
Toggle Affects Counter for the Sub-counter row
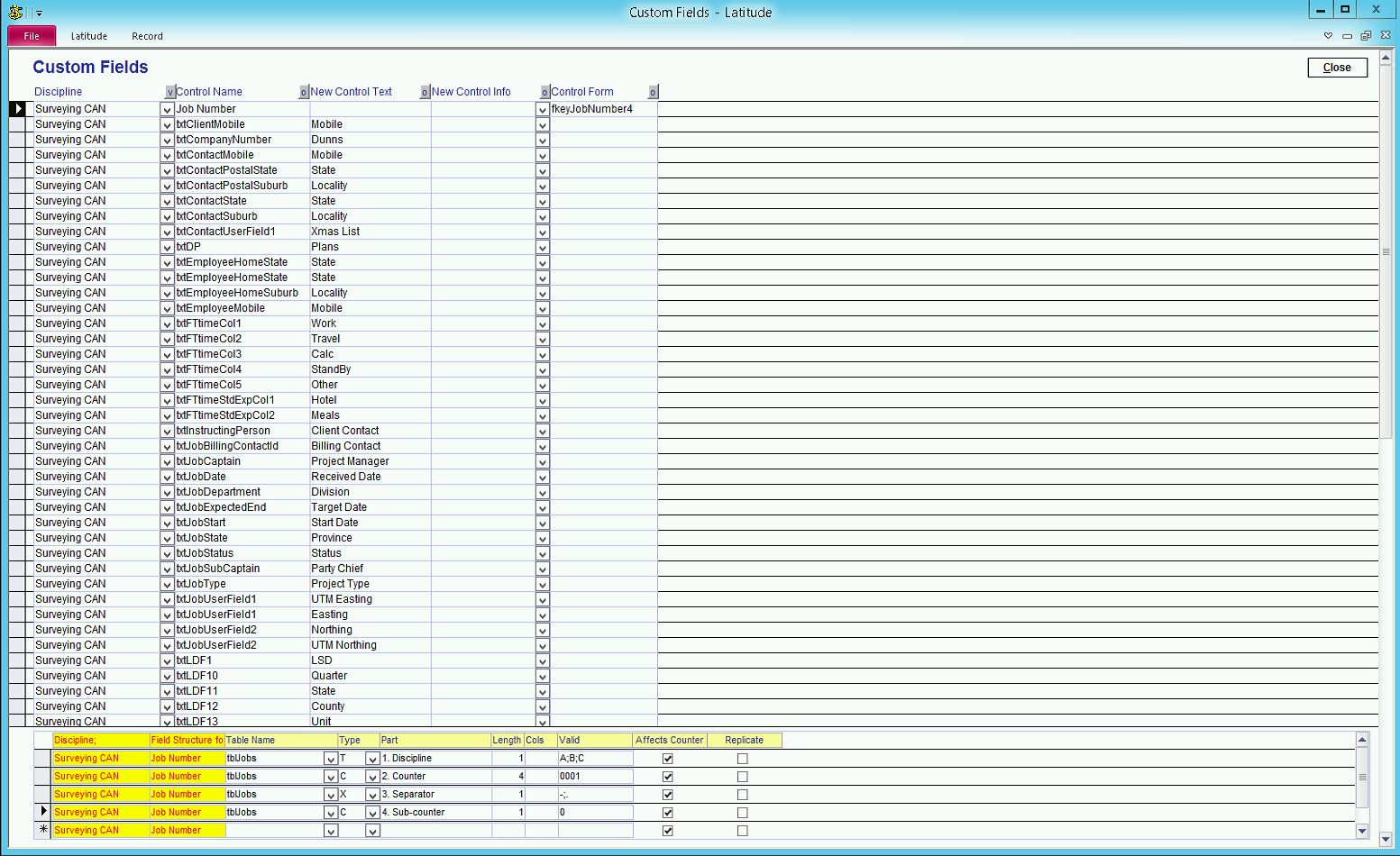[x=667, y=813]
